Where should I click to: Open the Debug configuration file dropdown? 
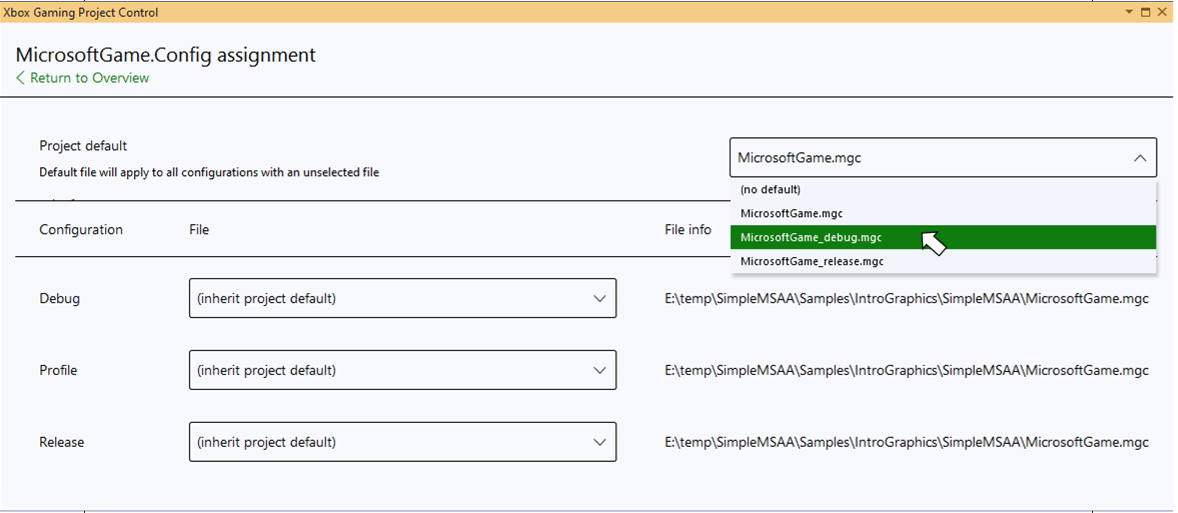coord(403,298)
